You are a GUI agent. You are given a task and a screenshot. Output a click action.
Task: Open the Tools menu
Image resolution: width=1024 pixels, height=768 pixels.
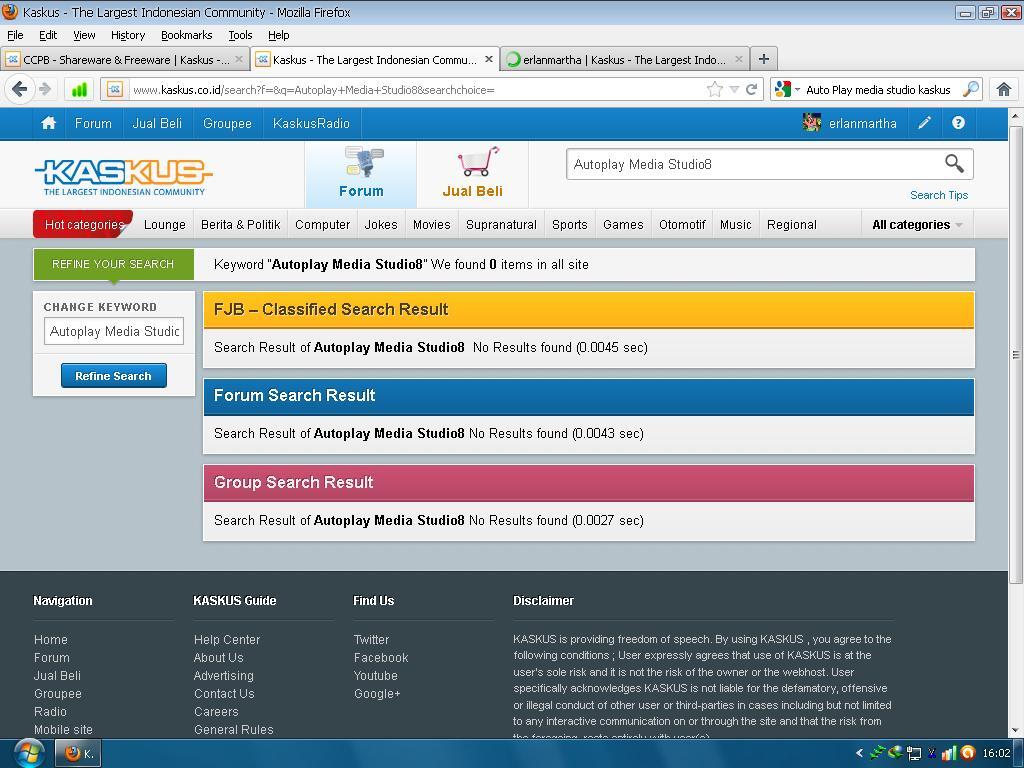click(240, 35)
